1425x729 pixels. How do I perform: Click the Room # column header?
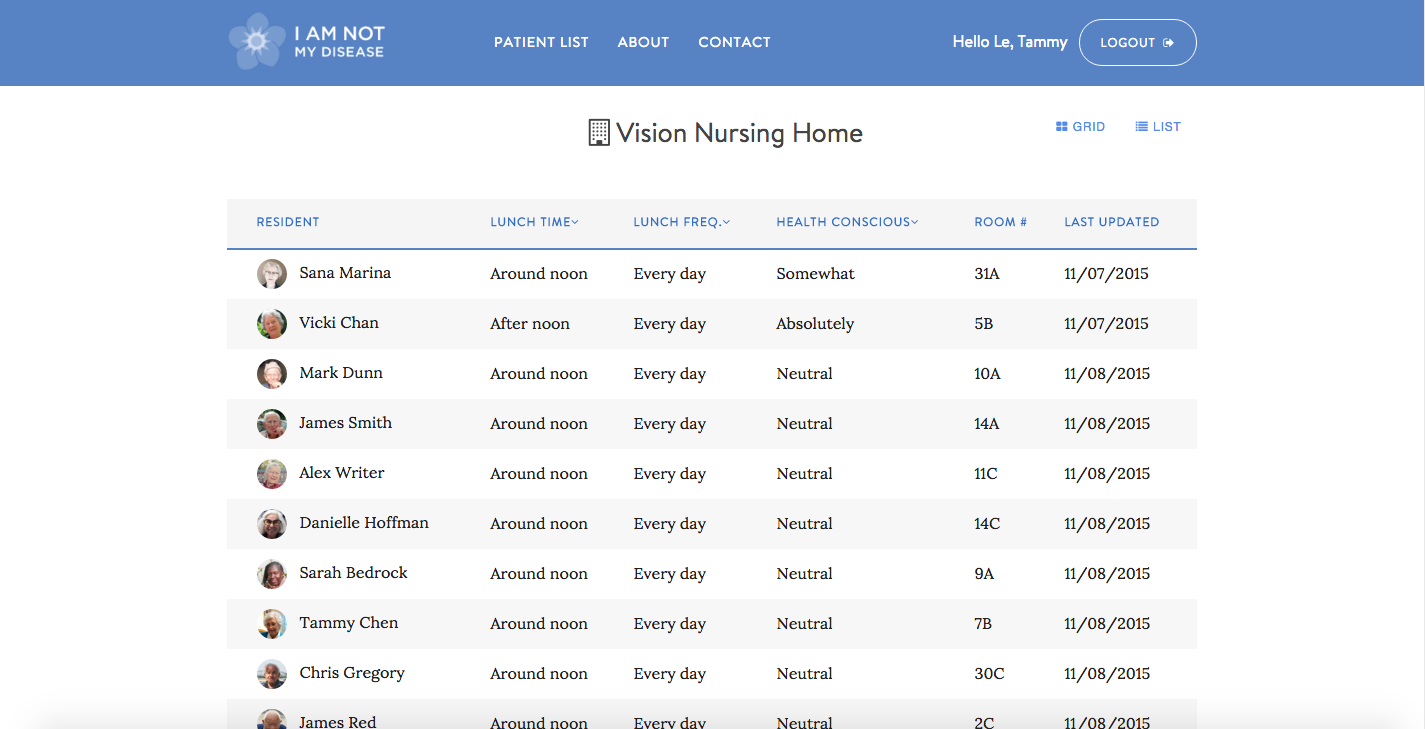1001,222
